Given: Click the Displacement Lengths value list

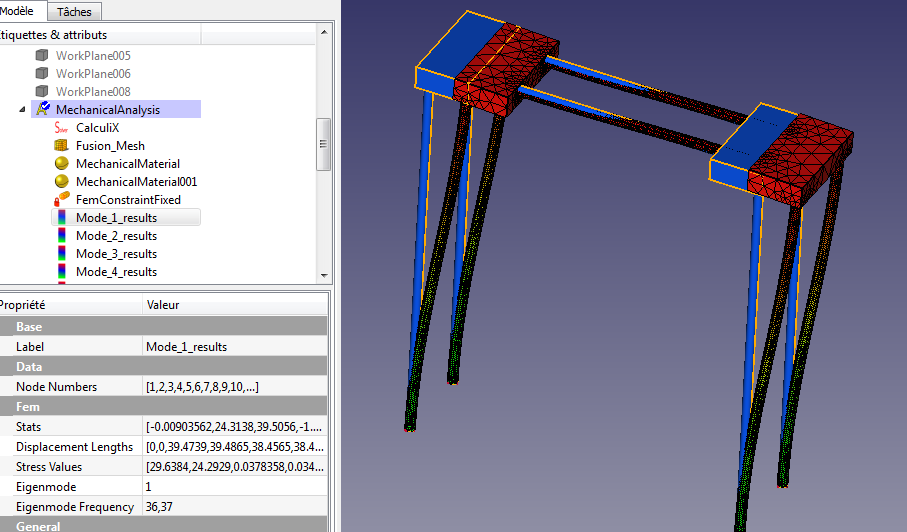Looking at the screenshot, I should click(x=235, y=446).
